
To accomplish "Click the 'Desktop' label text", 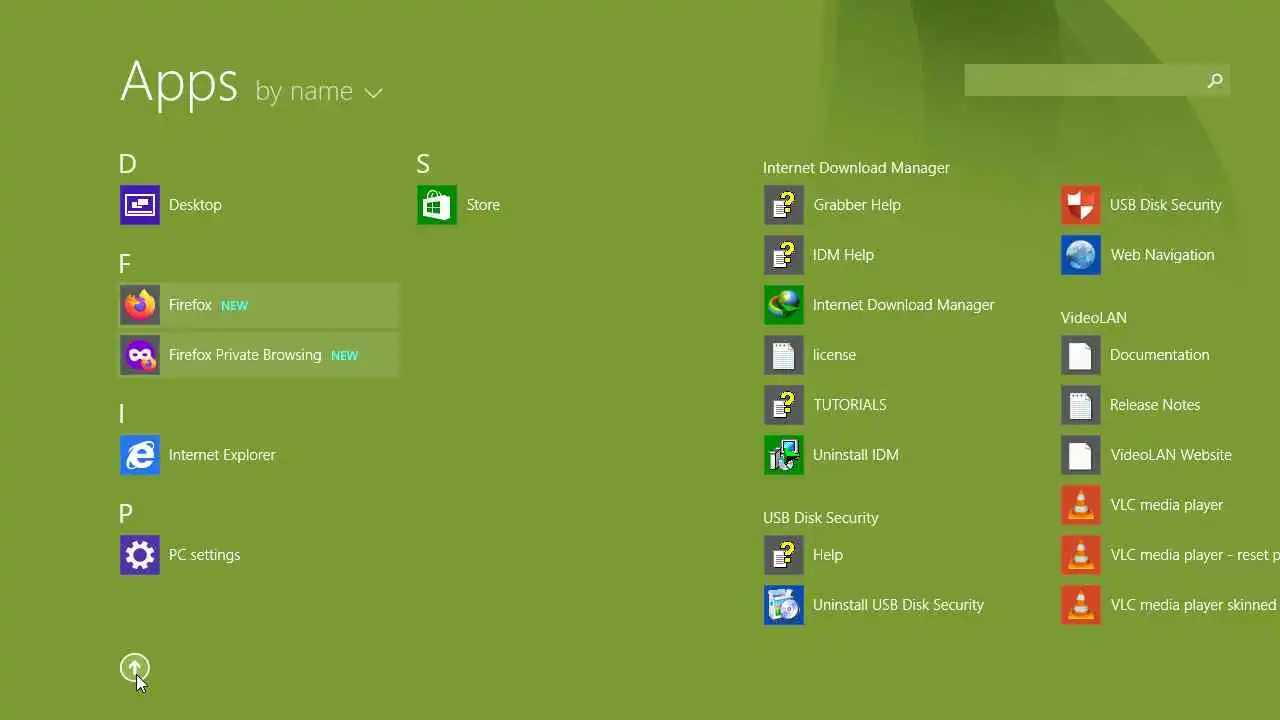I will point(195,205).
